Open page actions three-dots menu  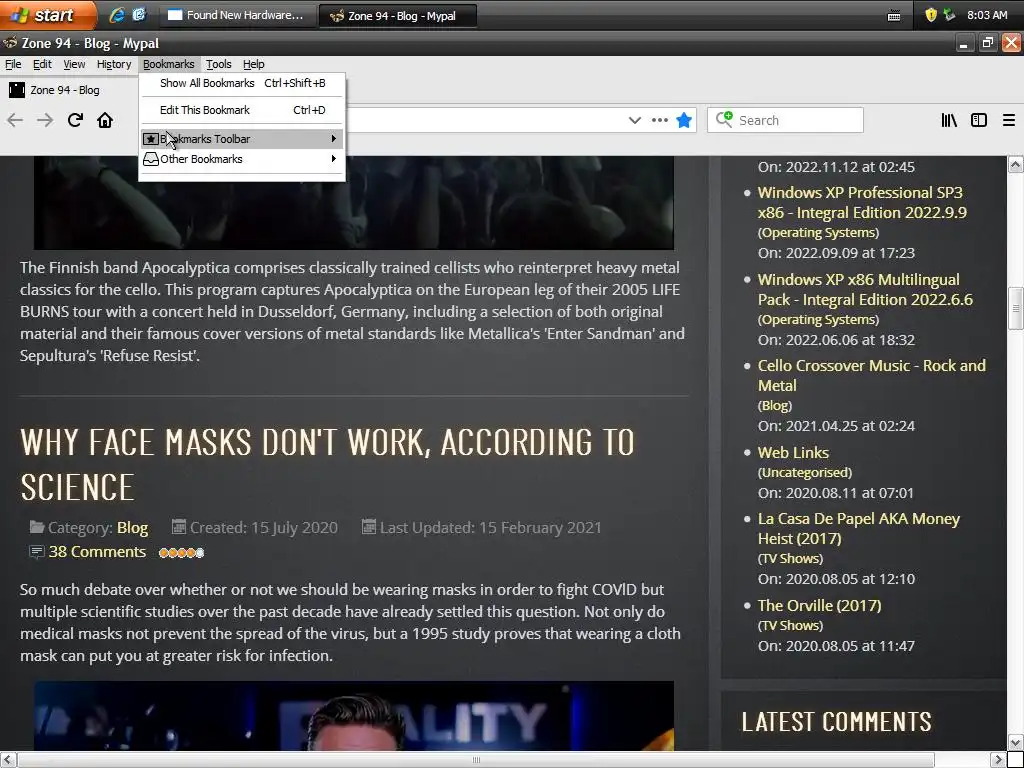point(660,120)
